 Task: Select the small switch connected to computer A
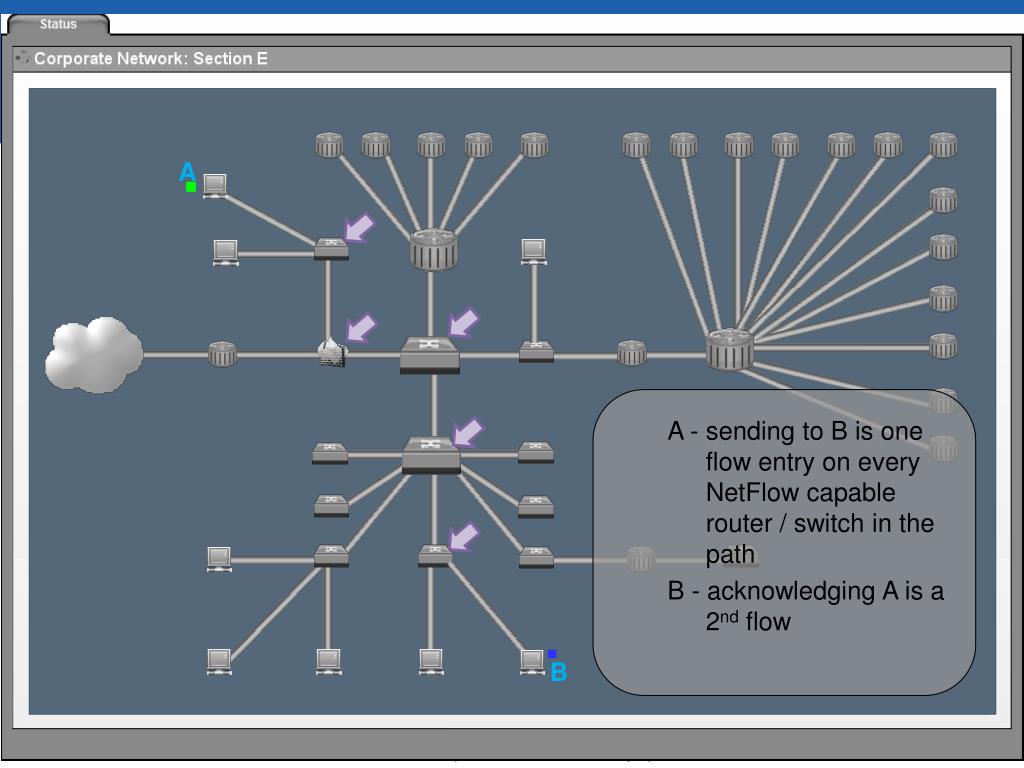coord(331,249)
